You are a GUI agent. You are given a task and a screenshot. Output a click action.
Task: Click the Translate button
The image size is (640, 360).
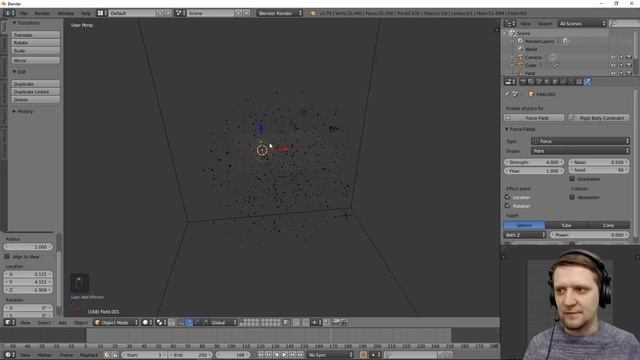(x=36, y=35)
